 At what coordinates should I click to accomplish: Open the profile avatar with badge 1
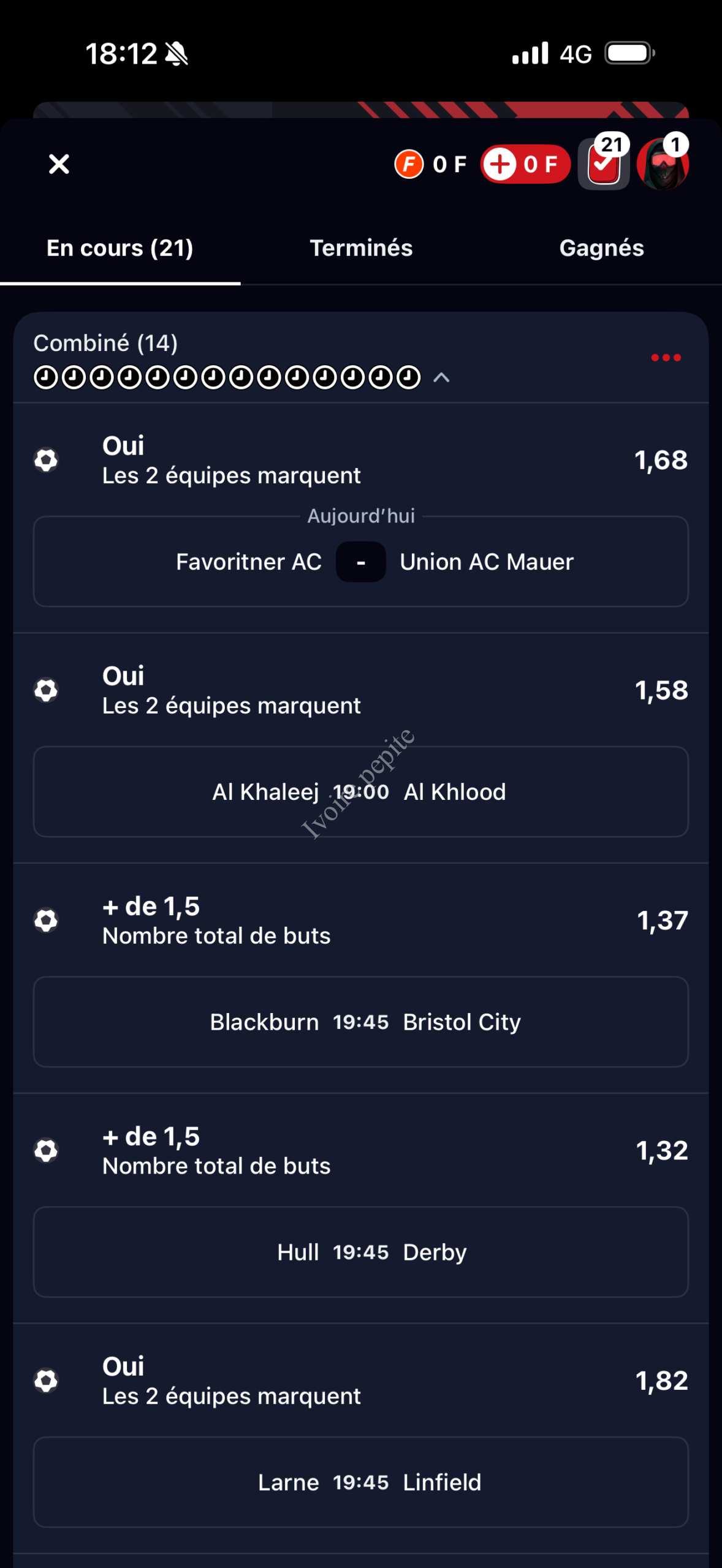click(663, 164)
